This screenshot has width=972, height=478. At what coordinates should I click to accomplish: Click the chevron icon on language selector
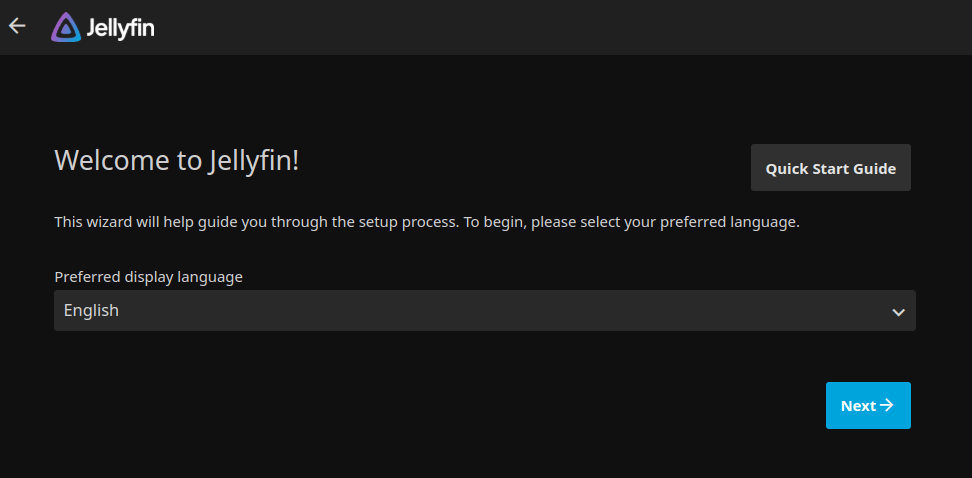pyautogui.click(x=898, y=312)
